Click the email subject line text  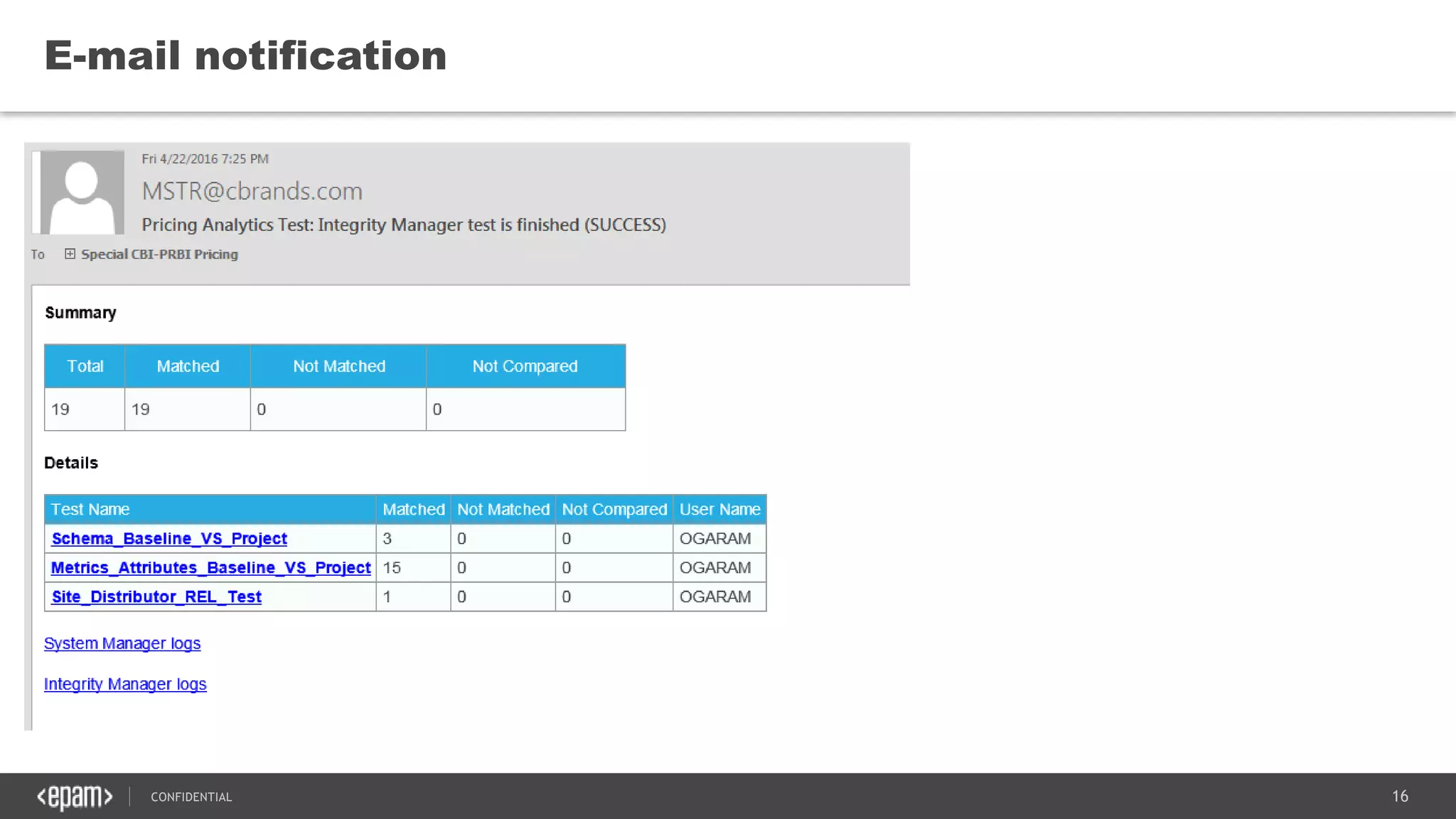[x=403, y=225]
